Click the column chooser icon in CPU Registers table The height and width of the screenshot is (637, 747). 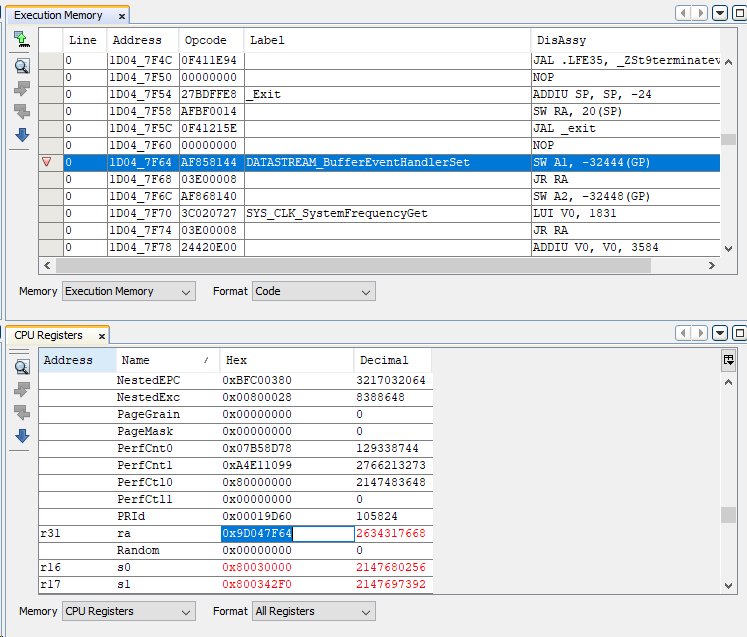click(729, 360)
